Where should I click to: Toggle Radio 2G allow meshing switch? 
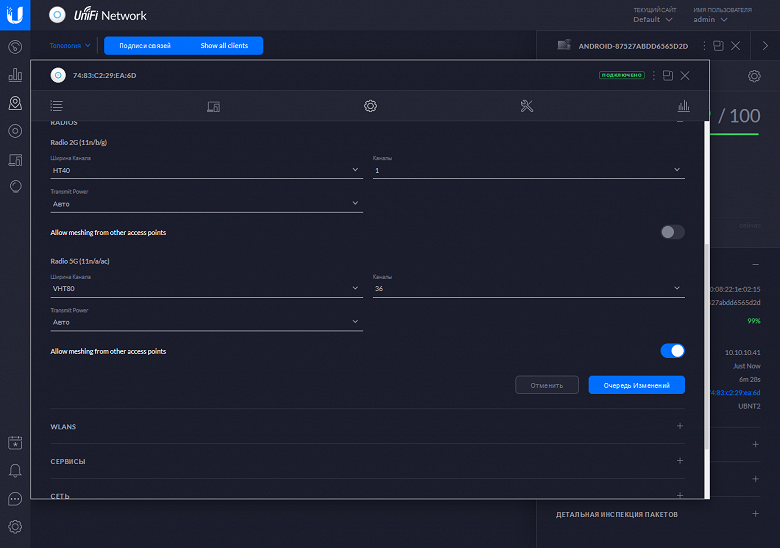(x=673, y=232)
